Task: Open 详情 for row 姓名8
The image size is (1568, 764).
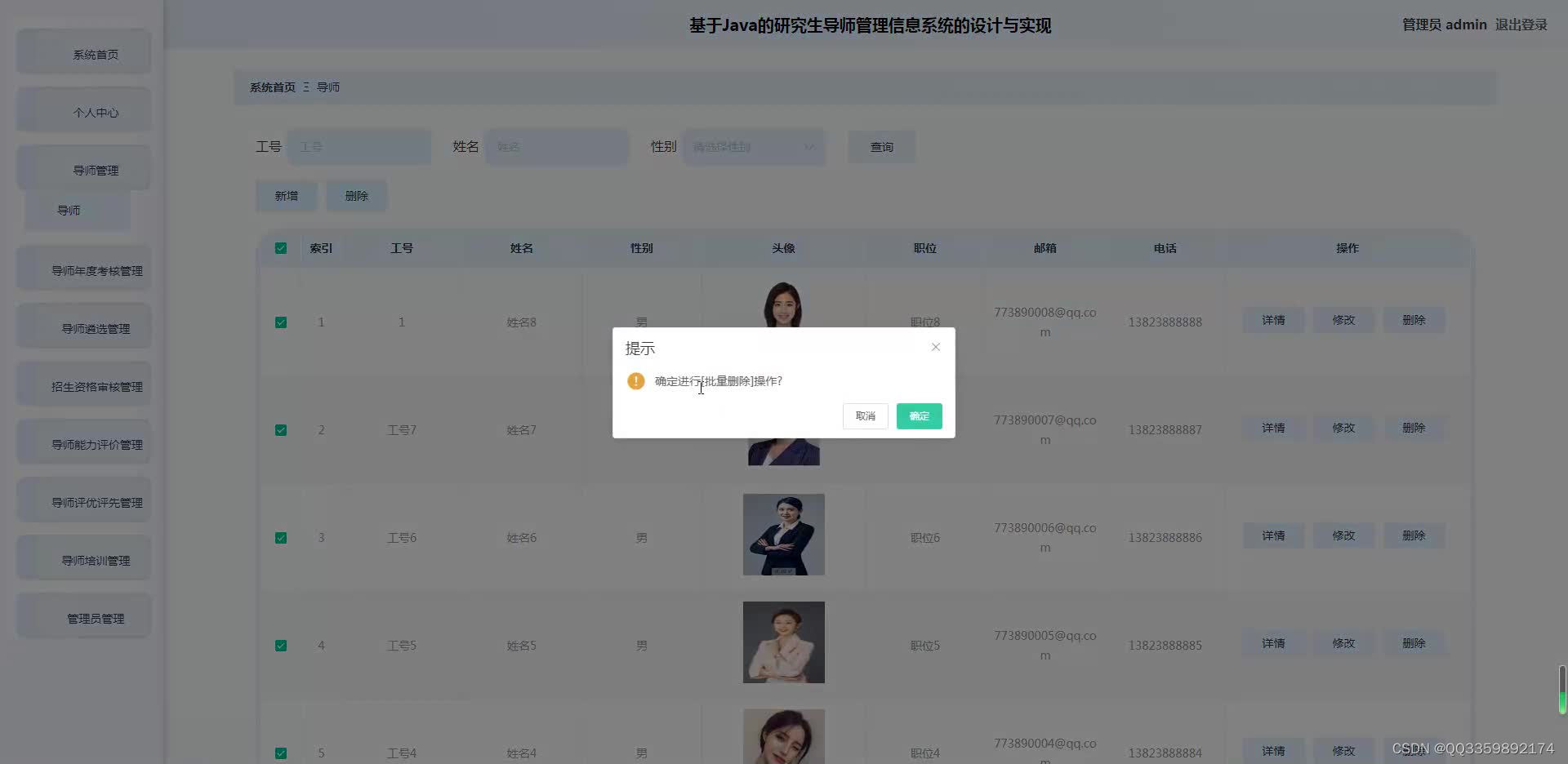Action: click(1273, 320)
